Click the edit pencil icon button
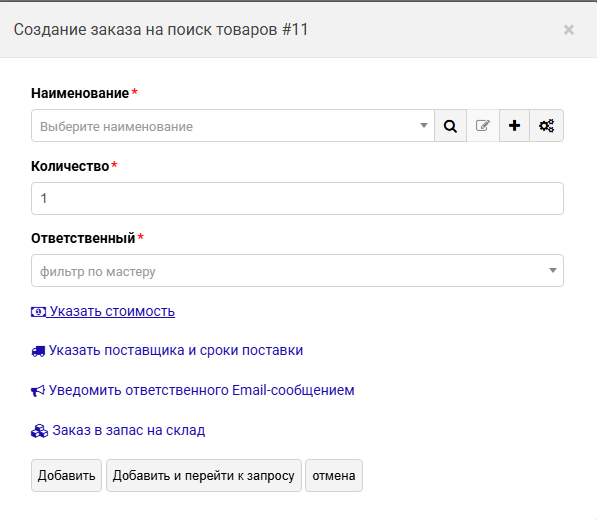The image size is (597, 520). (x=483, y=126)
